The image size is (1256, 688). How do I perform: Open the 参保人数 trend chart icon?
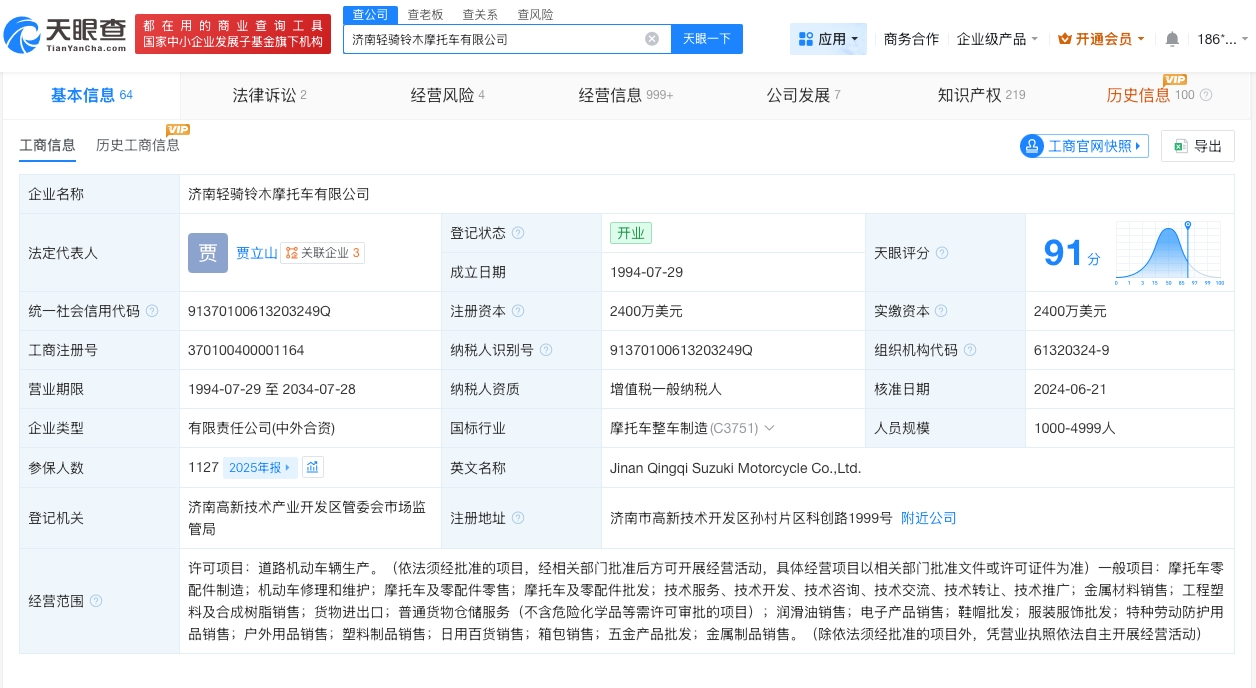[x=313, y=467]
